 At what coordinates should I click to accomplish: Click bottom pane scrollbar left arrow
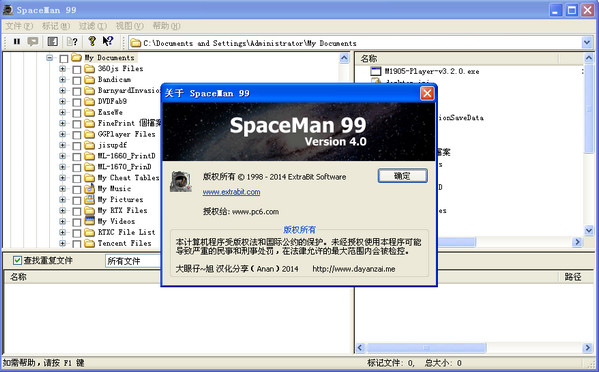pos(360,348)
